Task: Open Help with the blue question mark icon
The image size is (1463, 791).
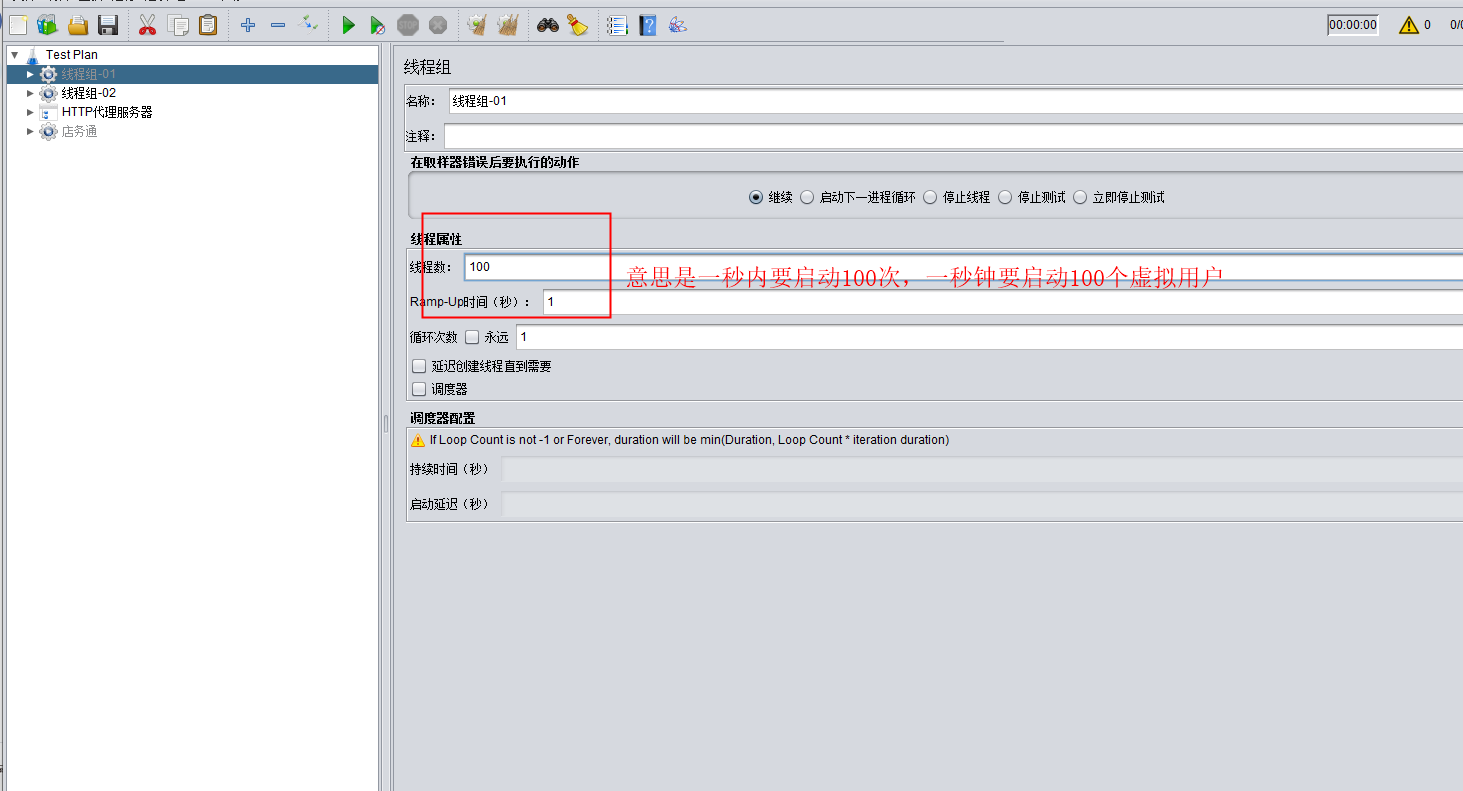Action: click(648, 25)
